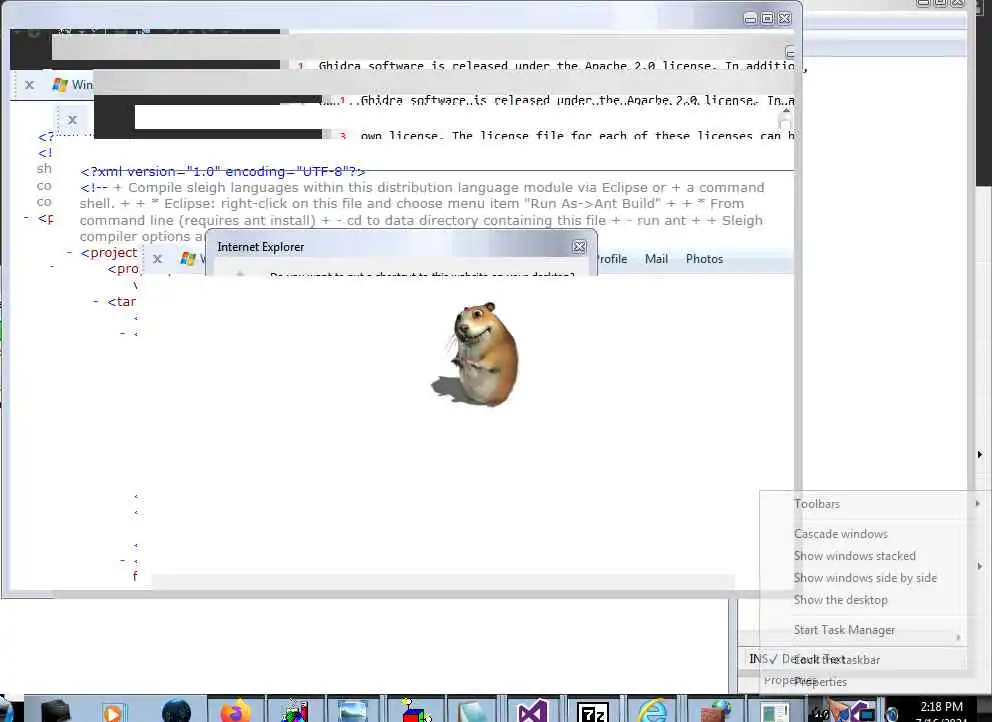
Task: Click the colored cubes taskbar icon
Action: click(x=414, y=711)
